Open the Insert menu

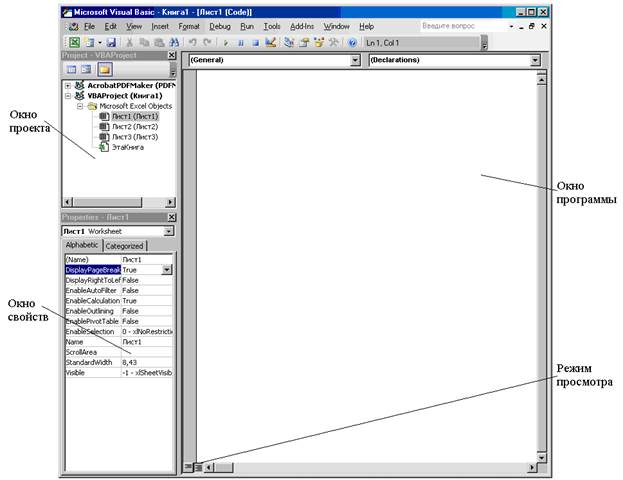pyautogui.click(x=160, y=27)
